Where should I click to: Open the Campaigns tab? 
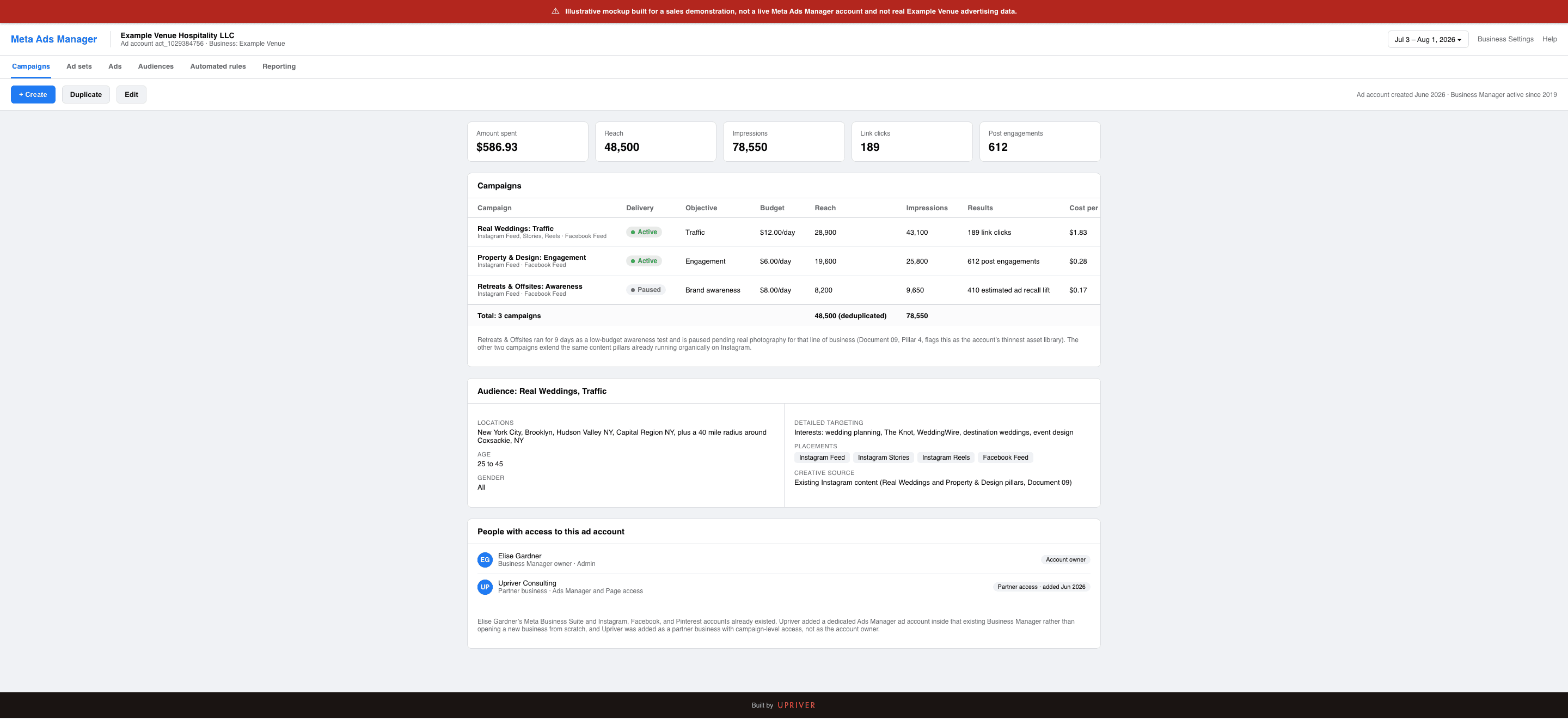coord(31,66)
